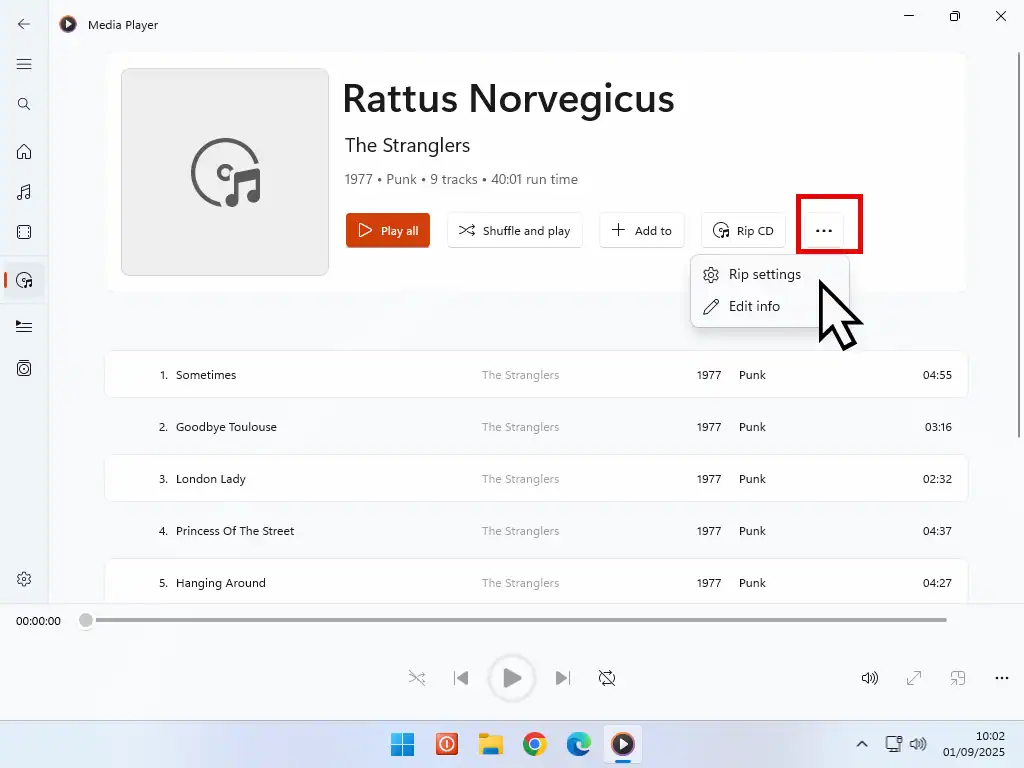Open the hamburger navigation menu

point(24,64)
